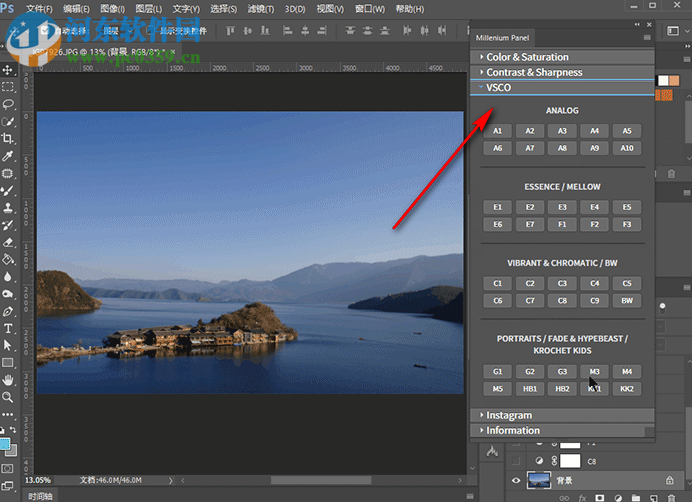This screenshot has height=502, width=692.
Task: Apply the BW preset button
Action: click(626, 300)
